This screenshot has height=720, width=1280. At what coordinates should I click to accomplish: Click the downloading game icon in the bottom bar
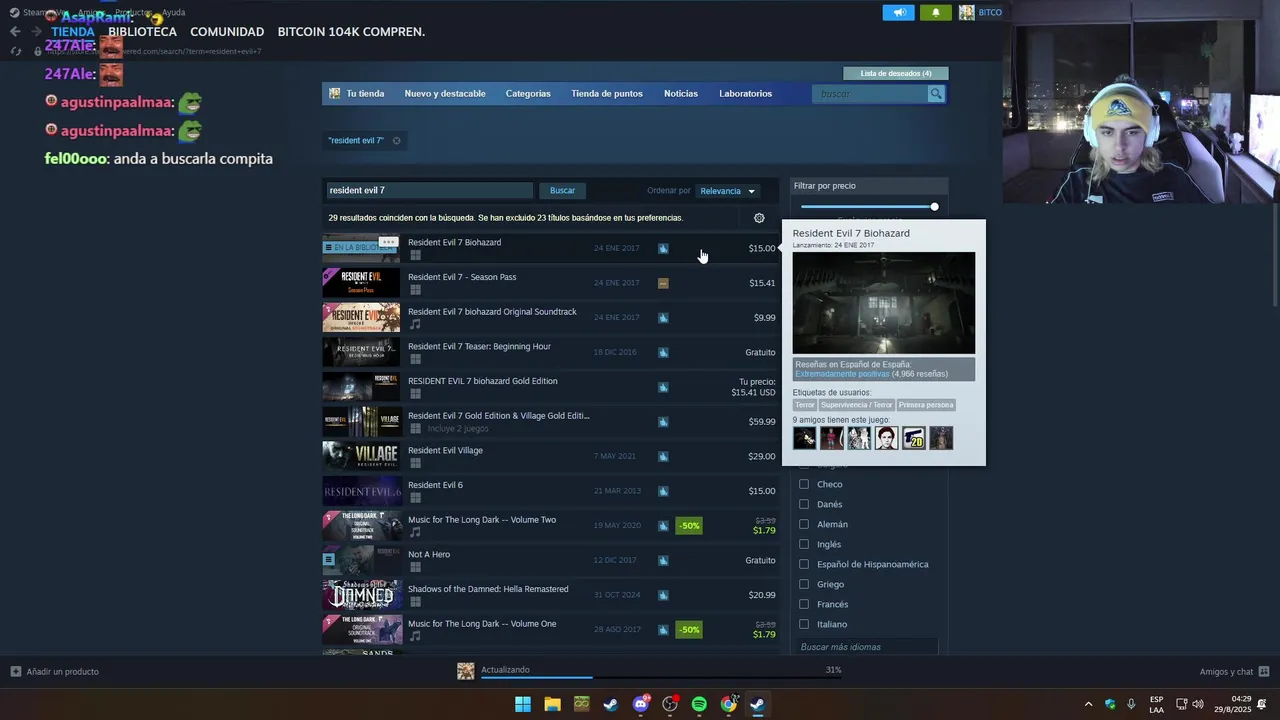(x=466, y=671)
